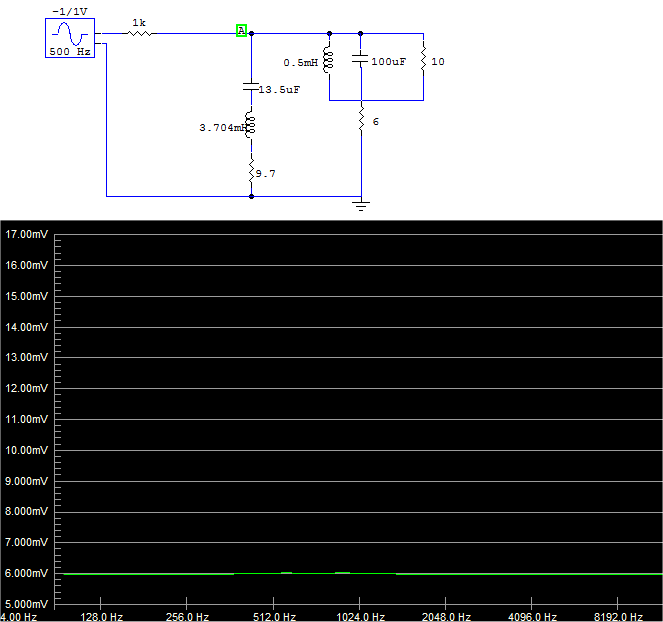Select the ground symbol

(361, 206)
